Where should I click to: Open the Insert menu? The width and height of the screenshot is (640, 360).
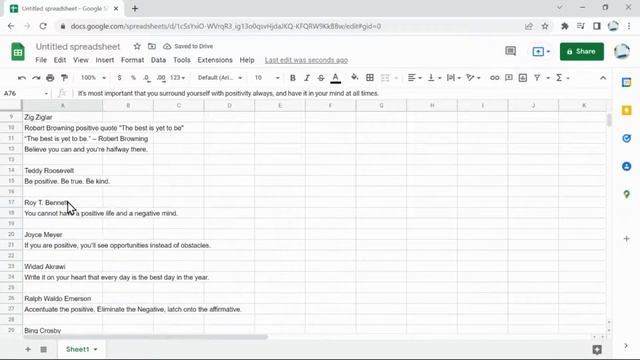[105, 60]
